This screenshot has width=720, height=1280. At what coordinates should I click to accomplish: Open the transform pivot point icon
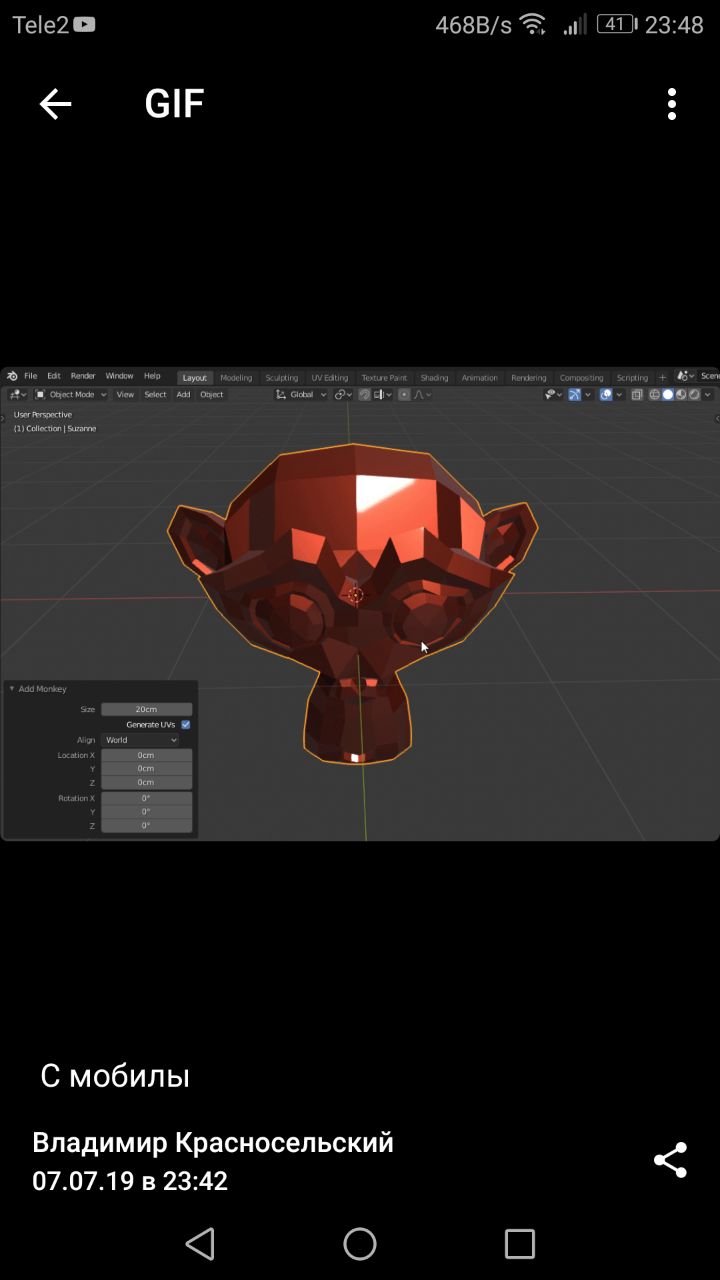343,395
